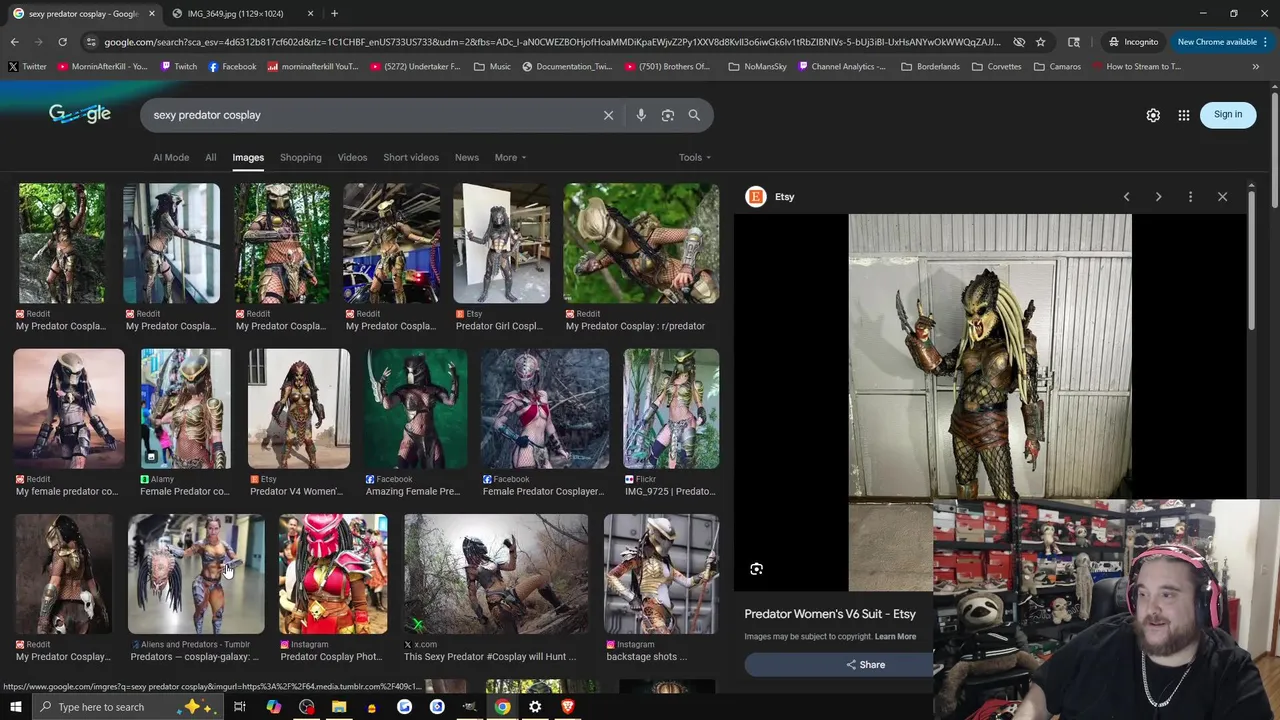Open the Music bookmarks folder
Screen dimensions: 1280x720
492,67
